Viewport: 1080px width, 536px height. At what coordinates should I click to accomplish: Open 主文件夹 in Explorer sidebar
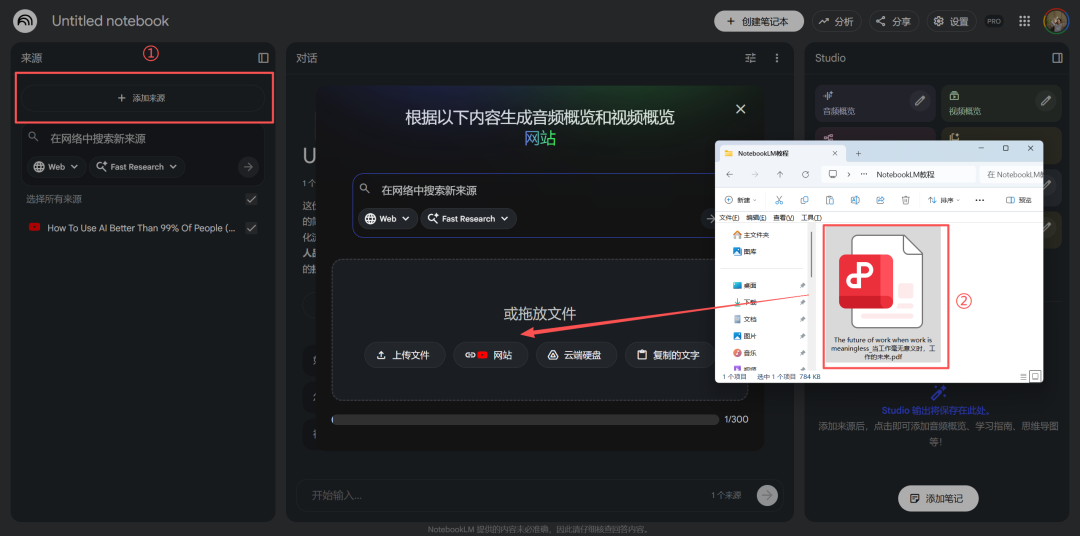pyautogui.click(x=751, y=235)
